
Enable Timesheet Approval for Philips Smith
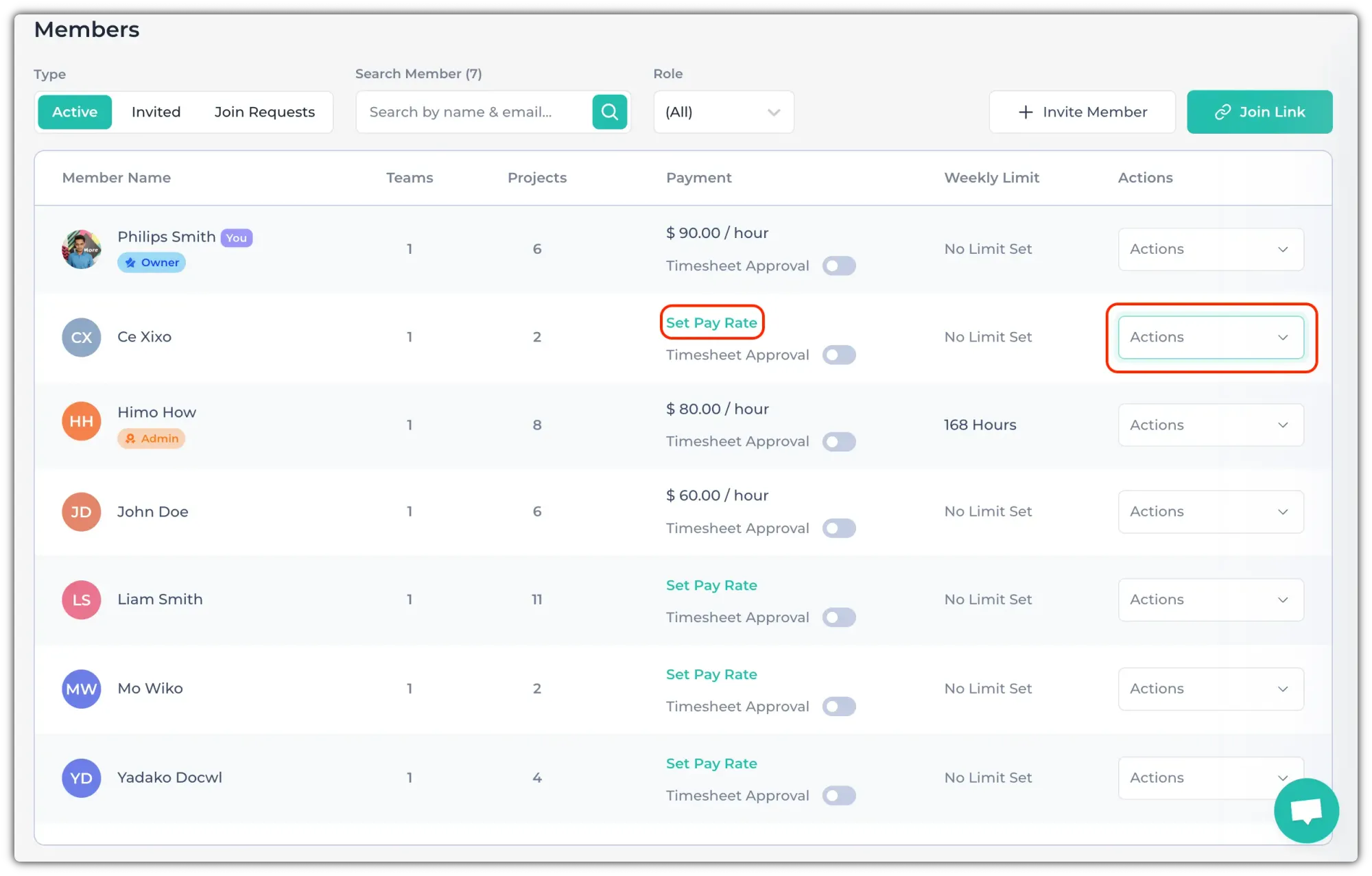[x=839, y=266]
